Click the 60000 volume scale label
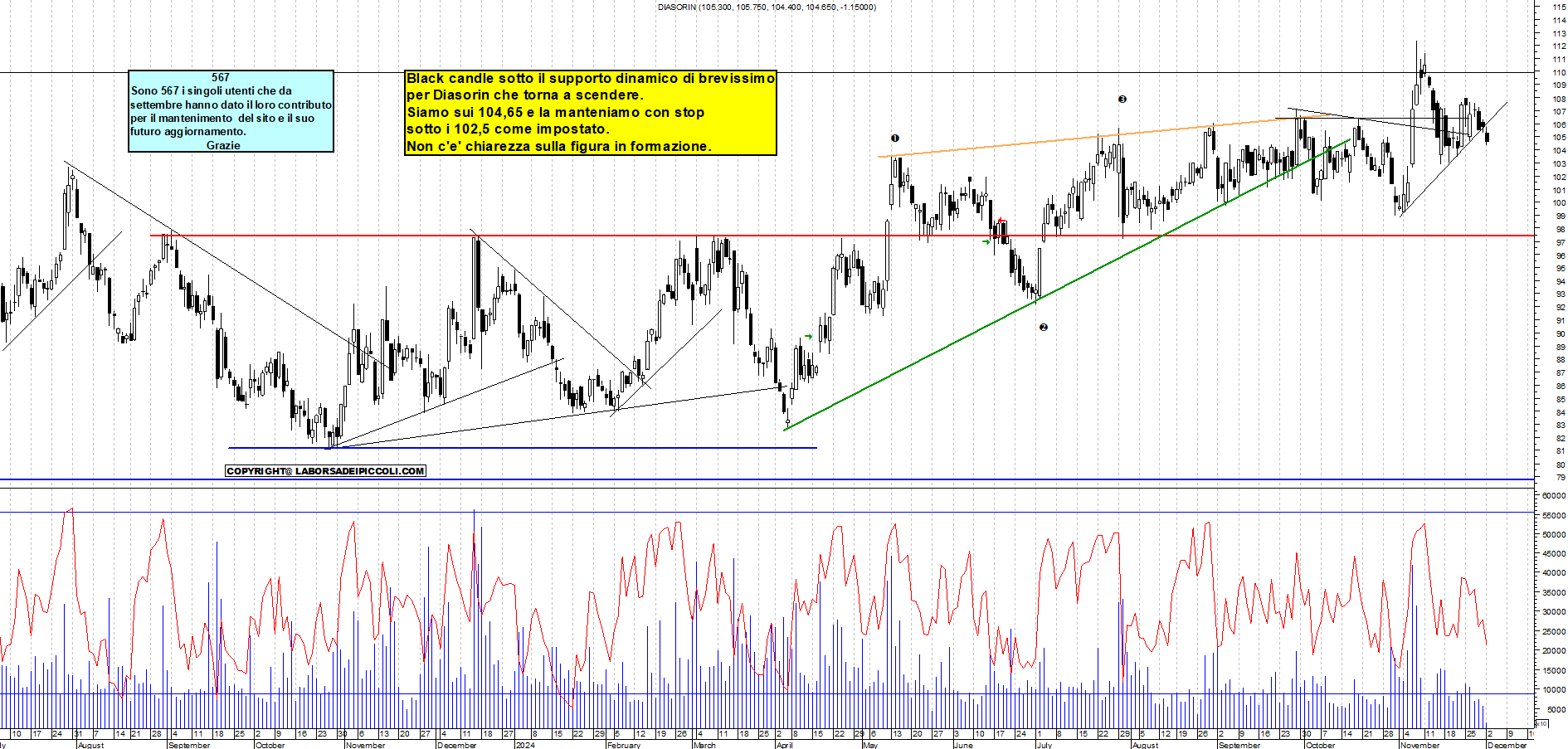Screen dimensions: 1568x749 tap(1553, 495)
